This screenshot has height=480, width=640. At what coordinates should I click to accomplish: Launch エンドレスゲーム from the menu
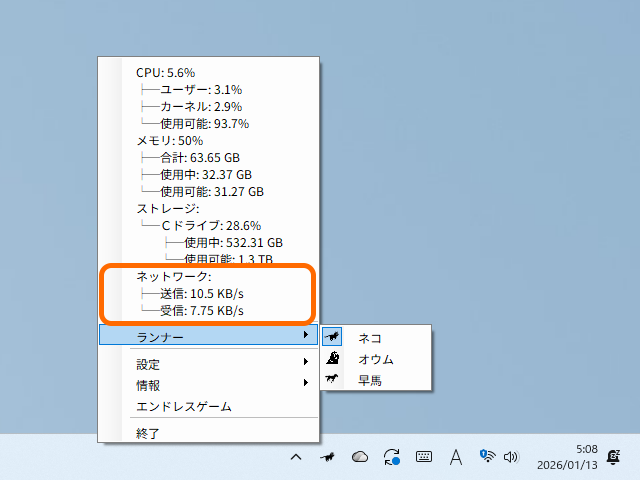[208, 406]
